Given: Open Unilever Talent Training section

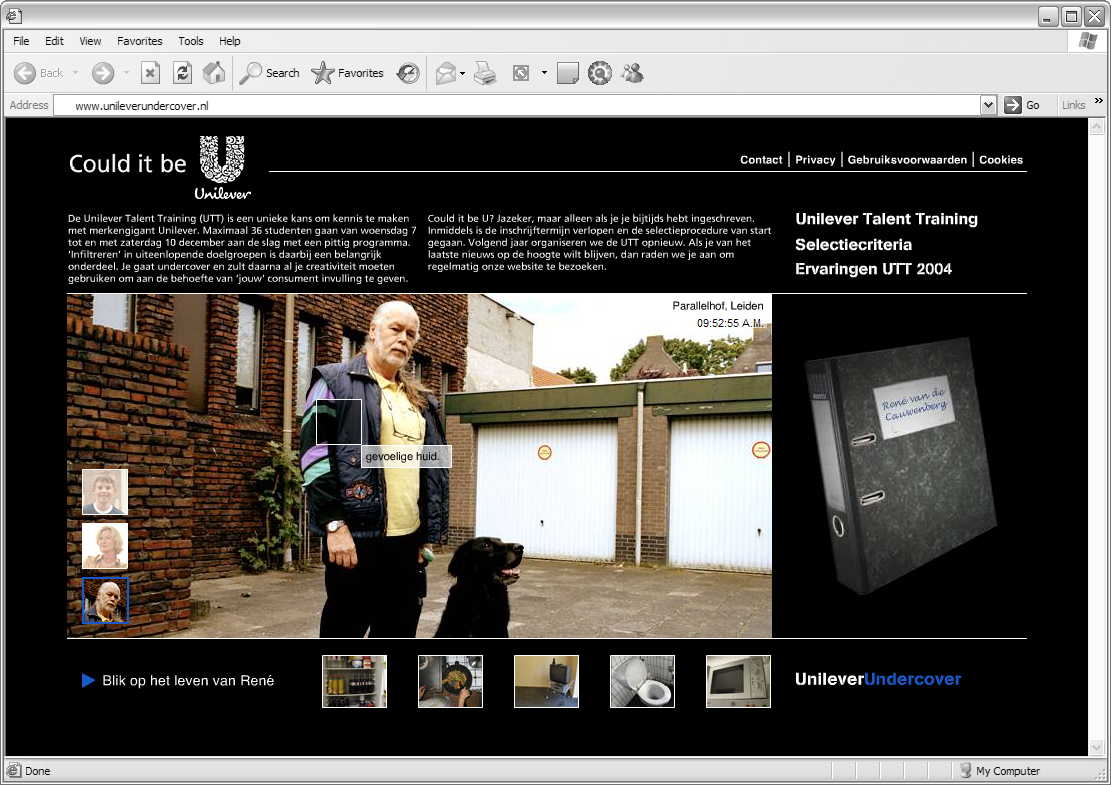Looking at the screenshot, I should 886,219.
